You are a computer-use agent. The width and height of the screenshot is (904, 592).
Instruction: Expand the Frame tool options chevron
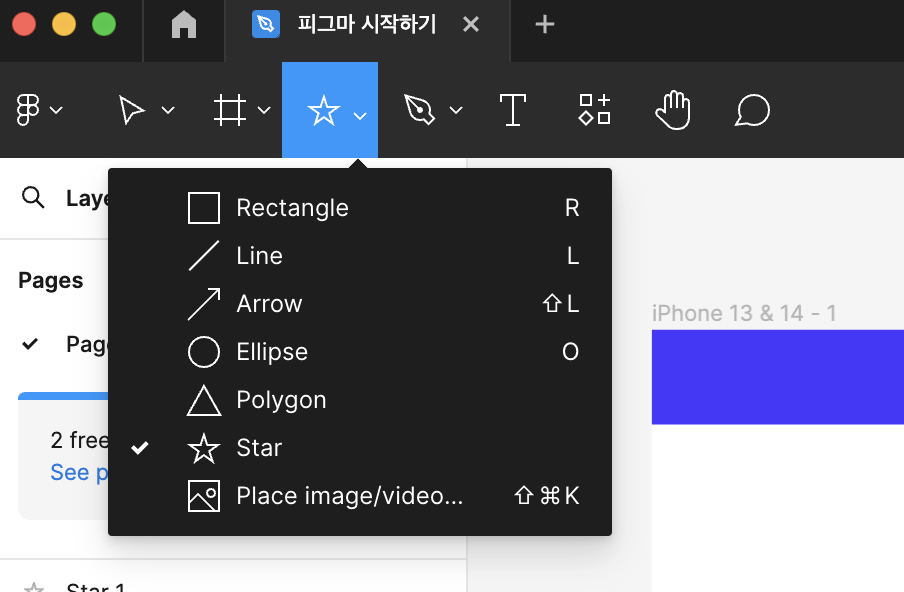(264, 110)
